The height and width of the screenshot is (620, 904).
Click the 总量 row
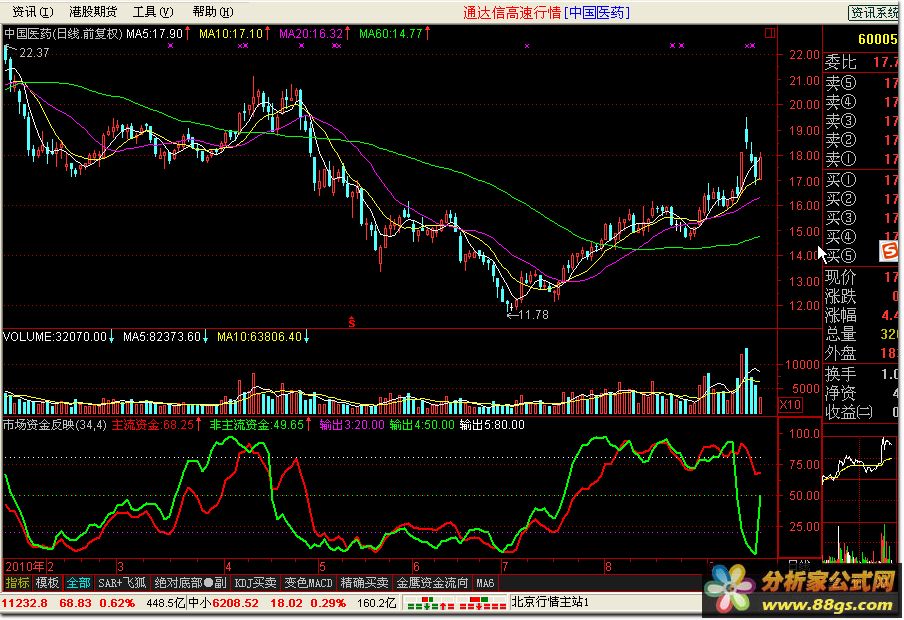861,335
